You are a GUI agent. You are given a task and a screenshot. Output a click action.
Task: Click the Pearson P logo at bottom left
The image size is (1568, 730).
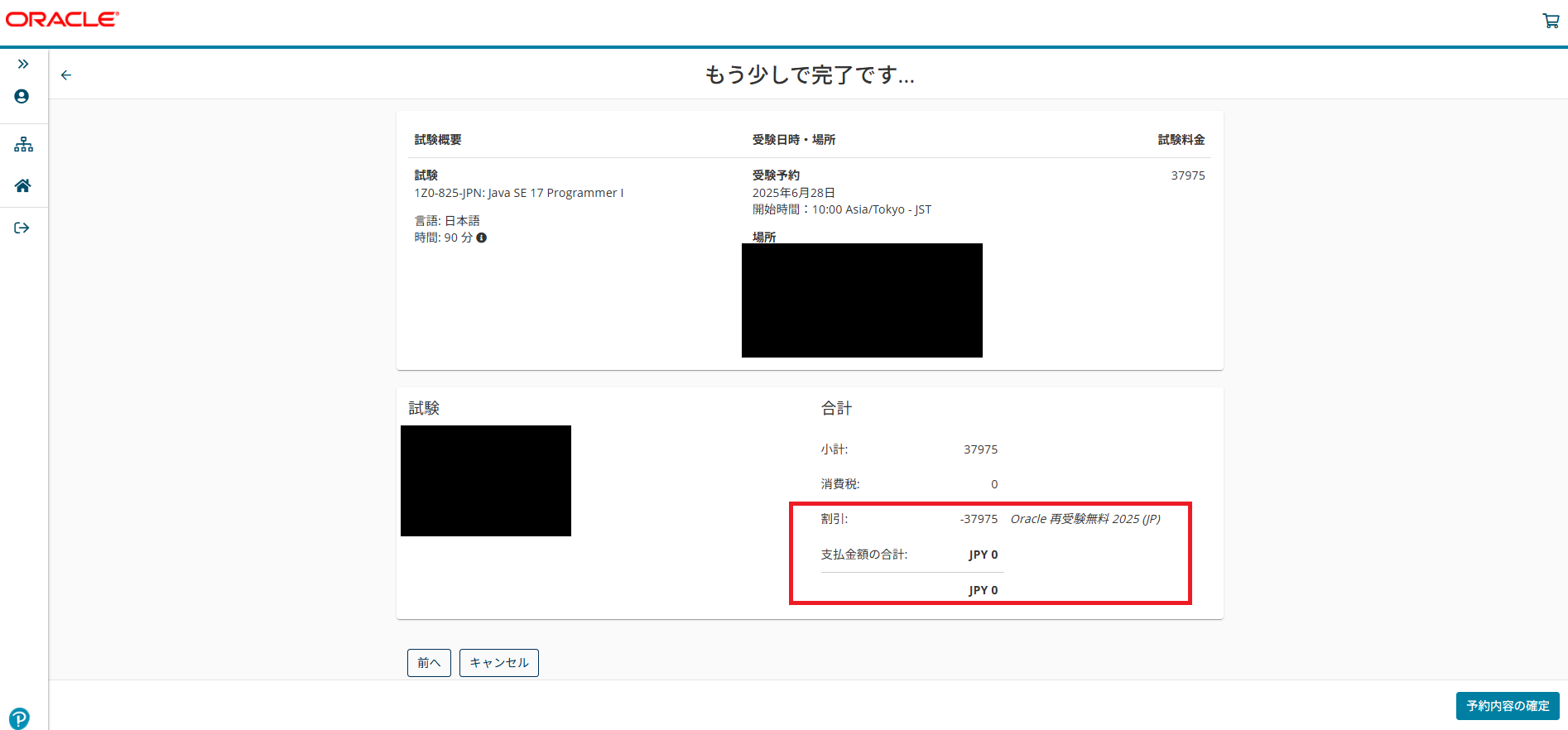tap(19, 718)
